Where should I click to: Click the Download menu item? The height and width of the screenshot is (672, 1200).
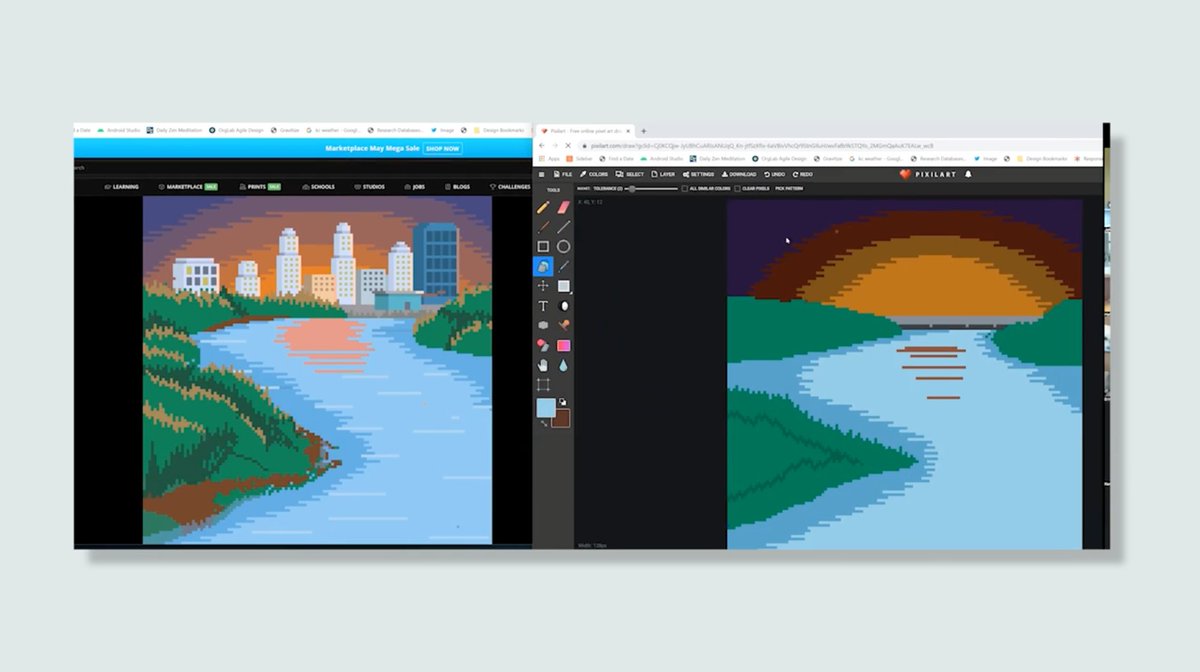pyautogui.click(x=739, y=174)
